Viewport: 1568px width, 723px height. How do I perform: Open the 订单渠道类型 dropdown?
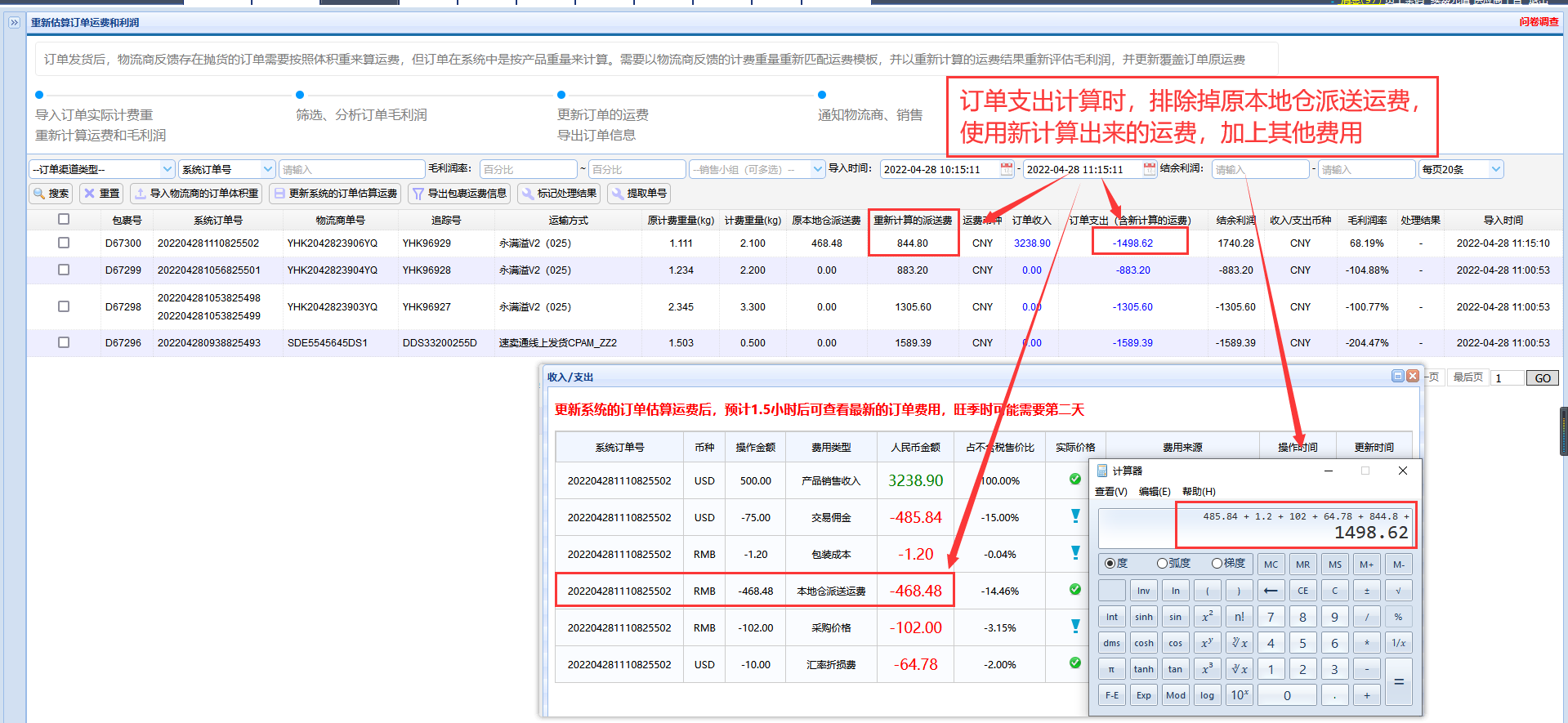click(102, 169)
